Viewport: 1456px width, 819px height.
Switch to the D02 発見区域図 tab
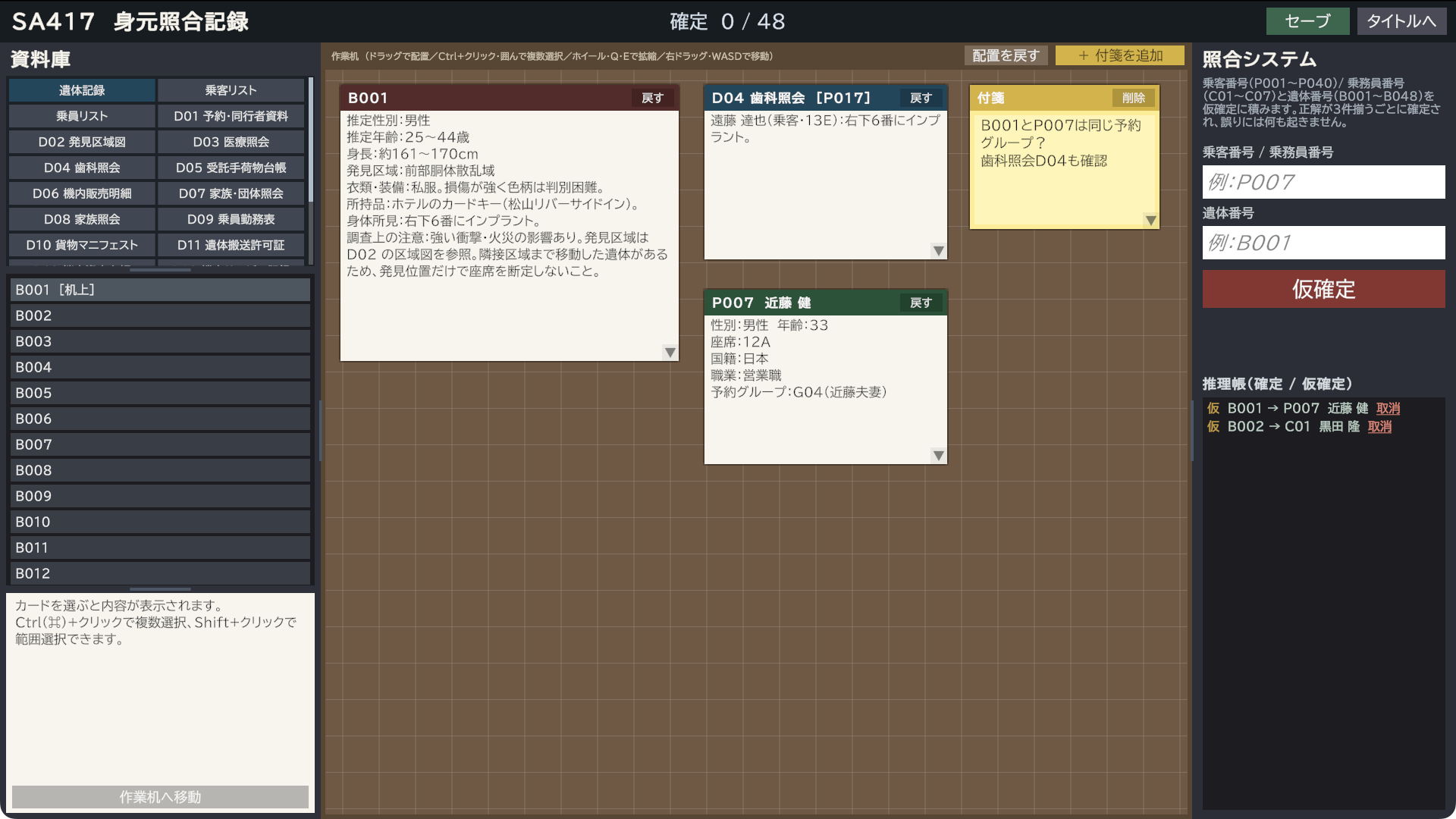click(x=82, y=142)
